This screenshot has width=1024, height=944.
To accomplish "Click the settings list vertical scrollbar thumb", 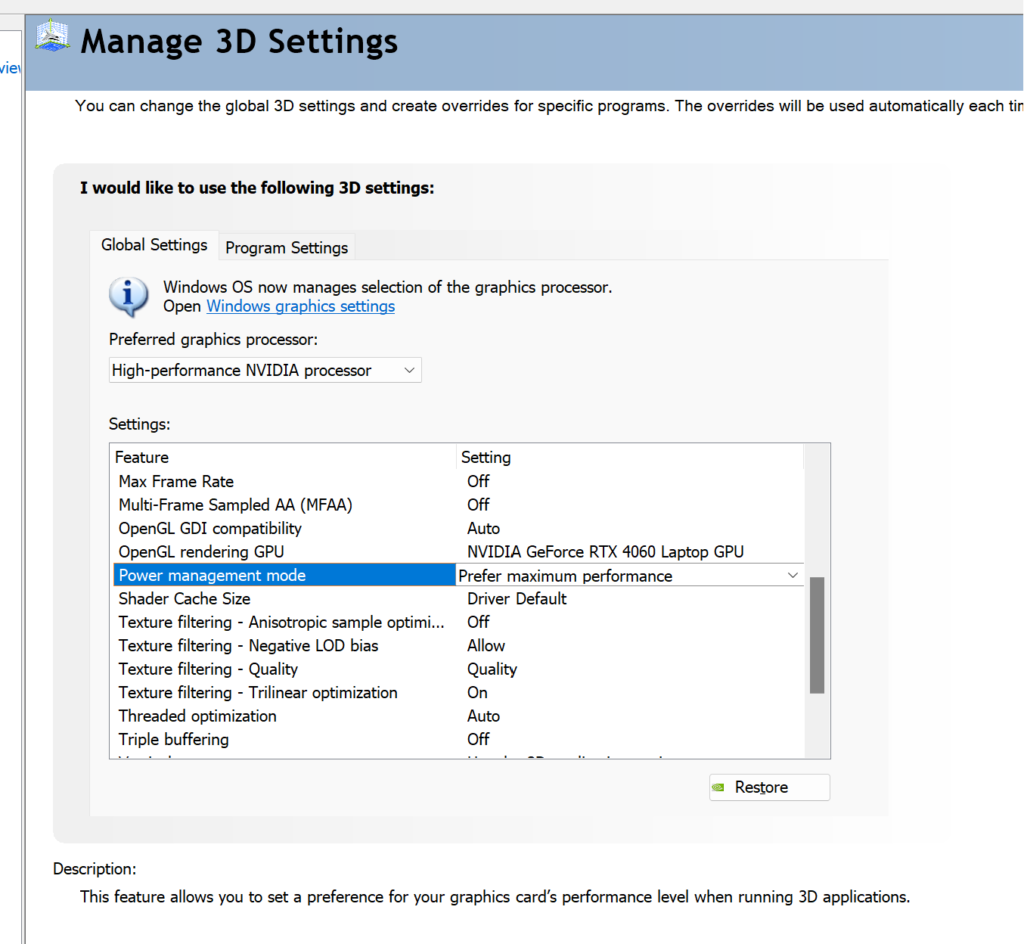I will point(816,635).
